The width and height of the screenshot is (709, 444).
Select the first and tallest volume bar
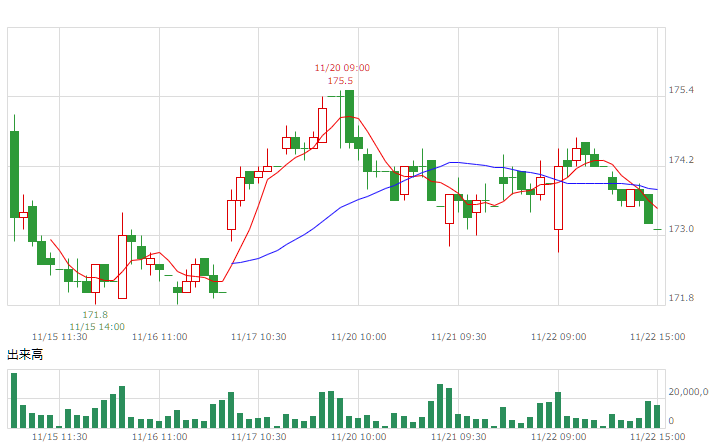pos(14,401)
